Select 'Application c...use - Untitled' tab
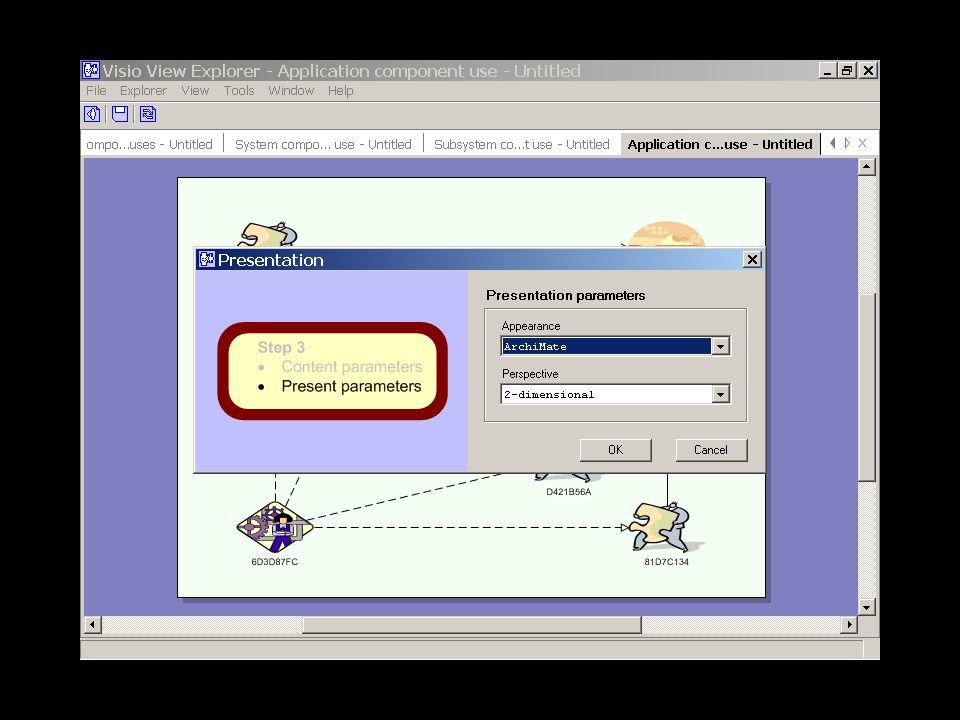Screen dimensions: 960x720 tap(720, 144)
